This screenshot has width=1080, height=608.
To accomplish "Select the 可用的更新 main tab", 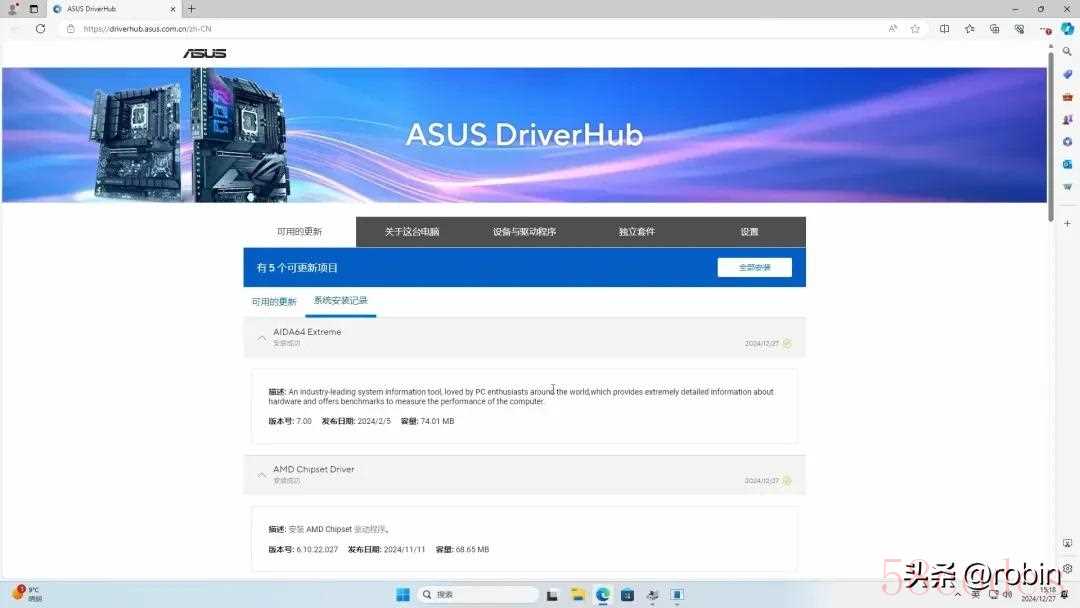I will tap(300, 231).
